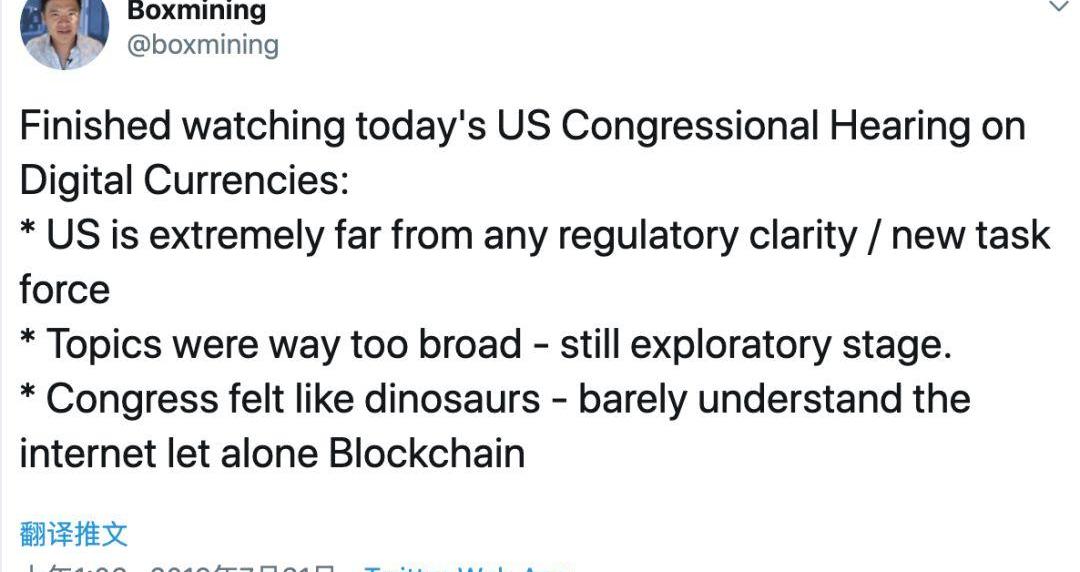Viewport: 1080px width, 572px height.
Task: Click the phrase "regulatory clarity"
Action: [x=707, y=236]
